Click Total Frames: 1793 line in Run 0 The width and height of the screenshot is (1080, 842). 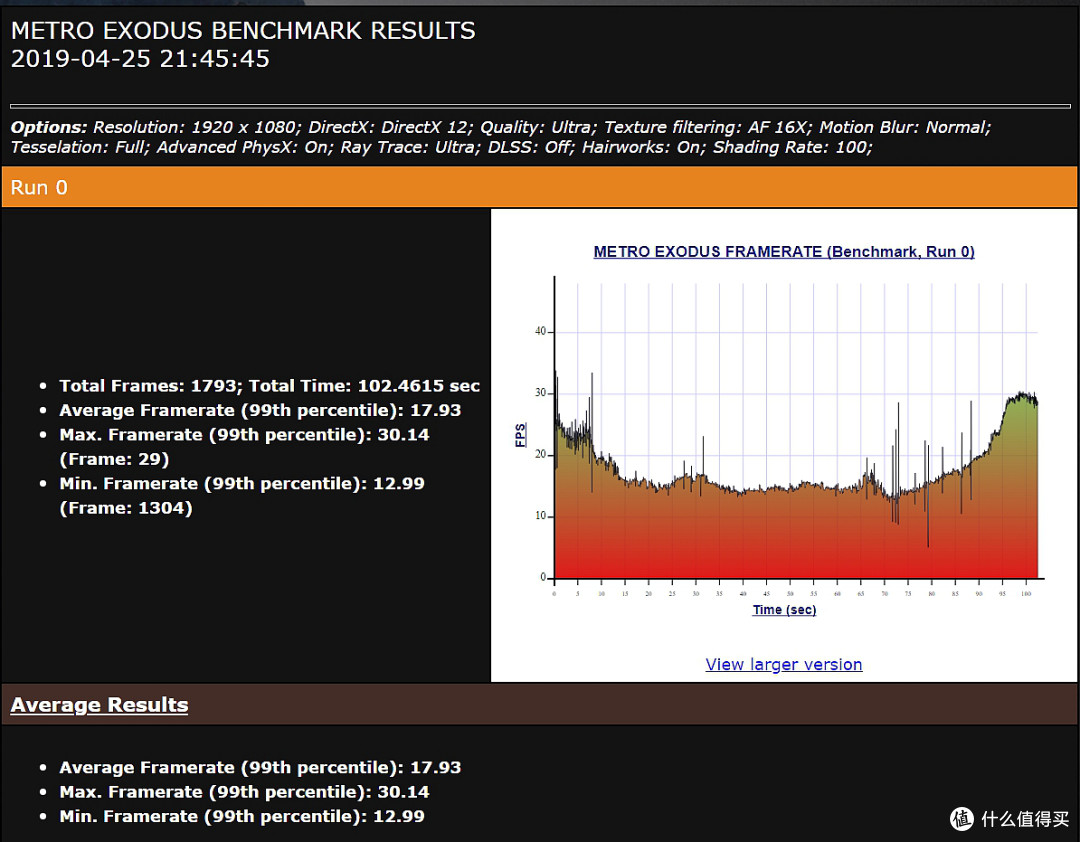pyautogui.click(x=149, y=386)
